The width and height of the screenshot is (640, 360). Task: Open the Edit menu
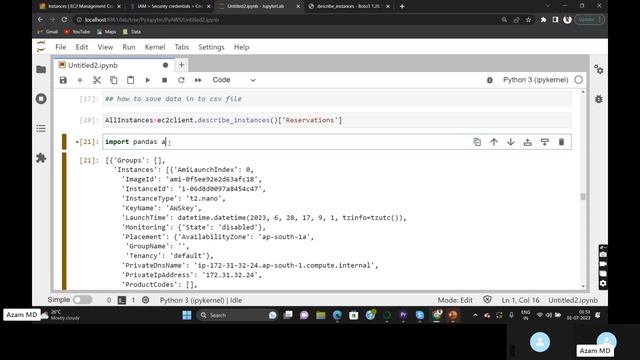tap(82, 47)
